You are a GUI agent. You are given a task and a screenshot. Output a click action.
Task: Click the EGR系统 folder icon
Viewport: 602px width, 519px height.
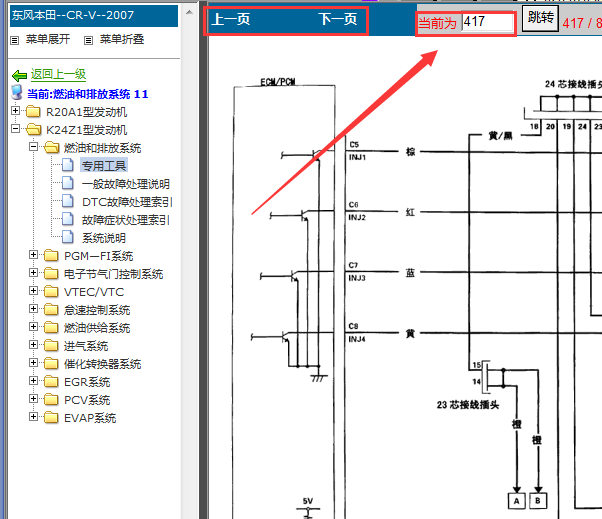pos(51,382)
